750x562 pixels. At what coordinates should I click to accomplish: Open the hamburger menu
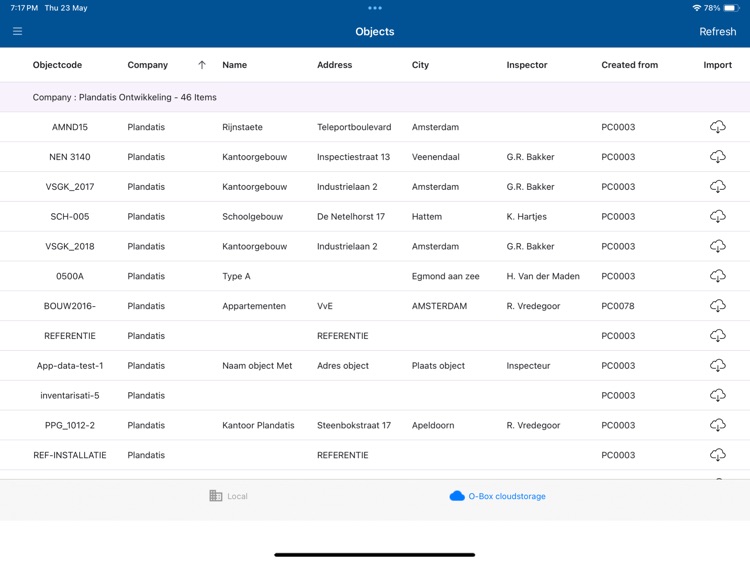pos(18,32)
